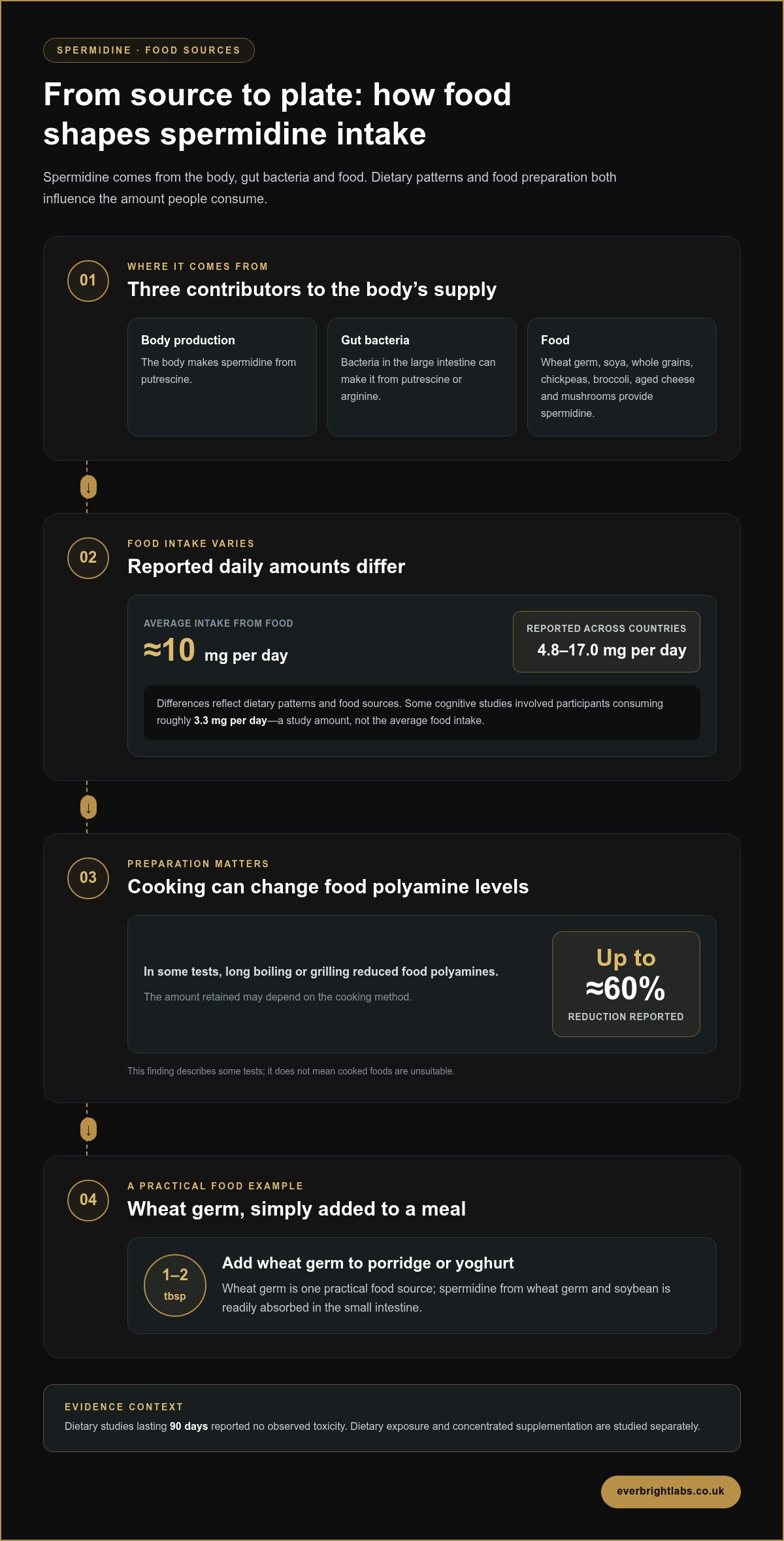Click the 1–2 tbsp circular badge
Viewport: 784px width, 1541px height.
(175, 1285)
